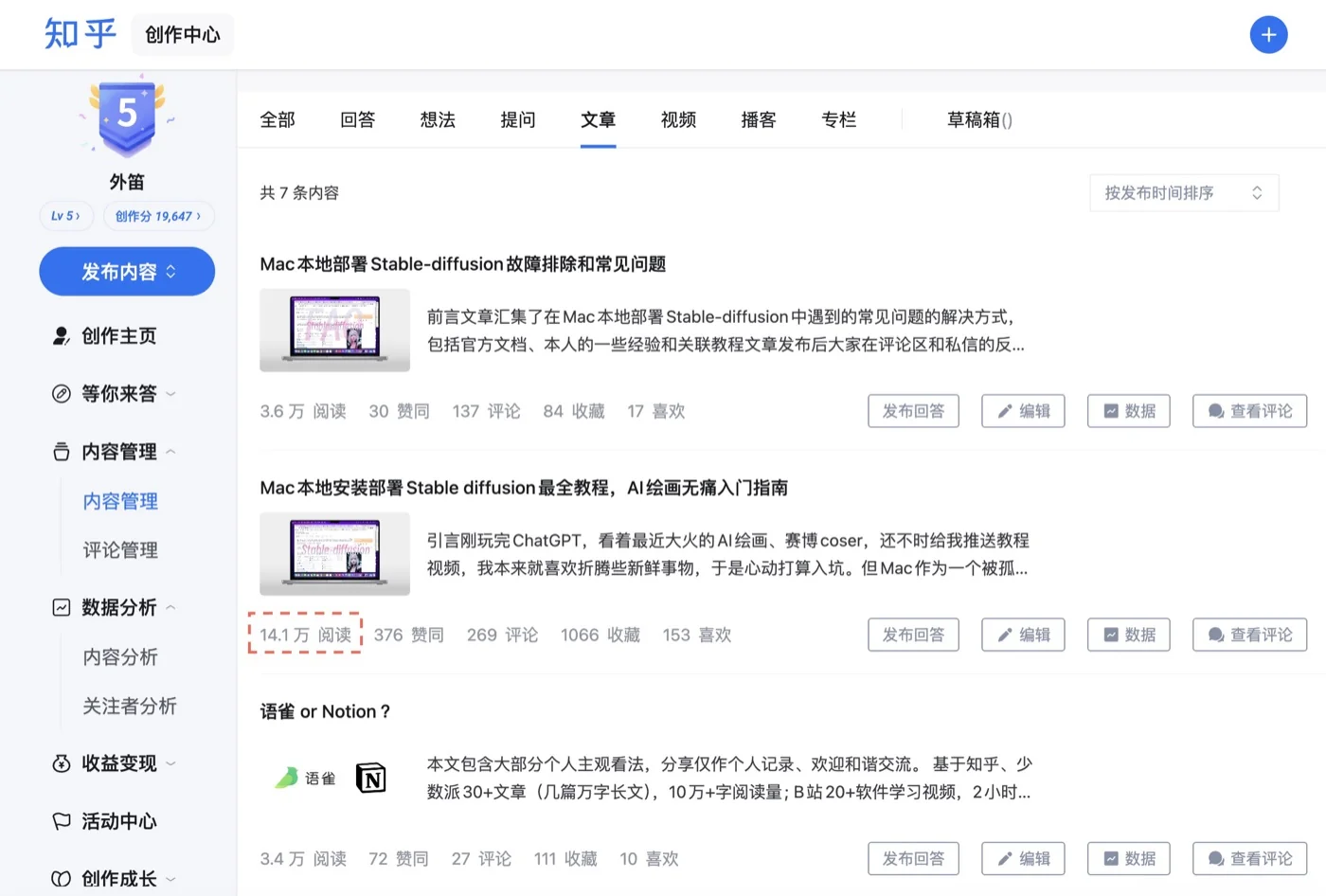1326x896 pixels.
Task: Click 发布回答 for the 故障排除 article
Action: 913,411
